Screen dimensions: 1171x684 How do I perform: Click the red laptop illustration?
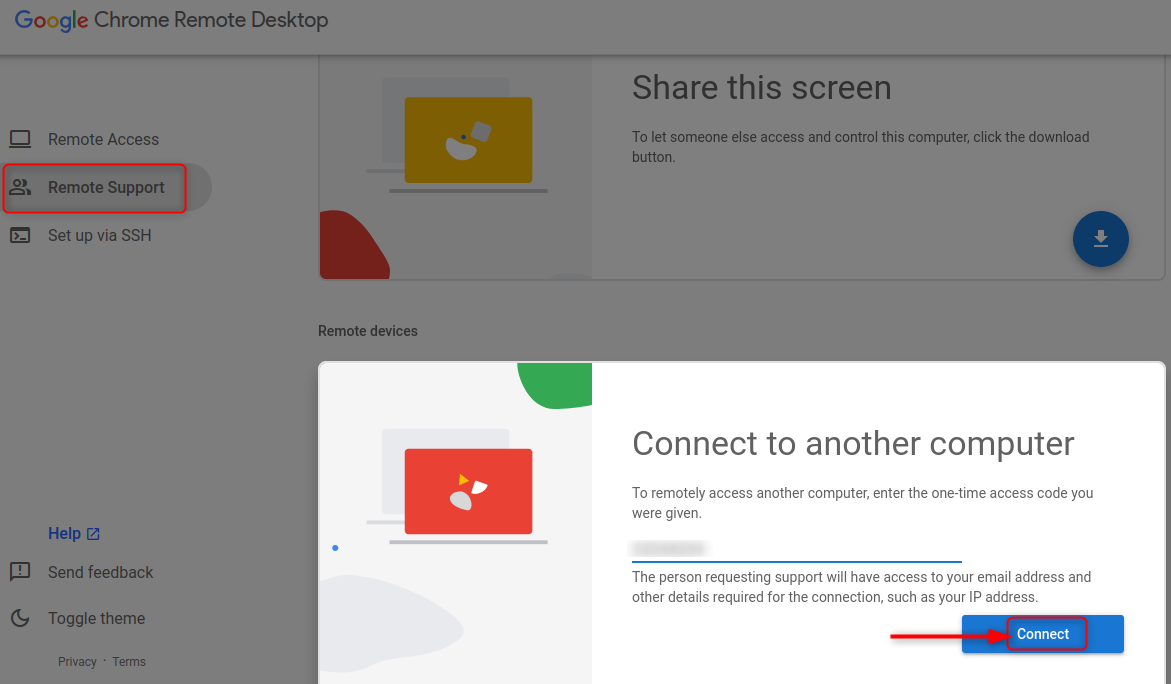point(468,491)
